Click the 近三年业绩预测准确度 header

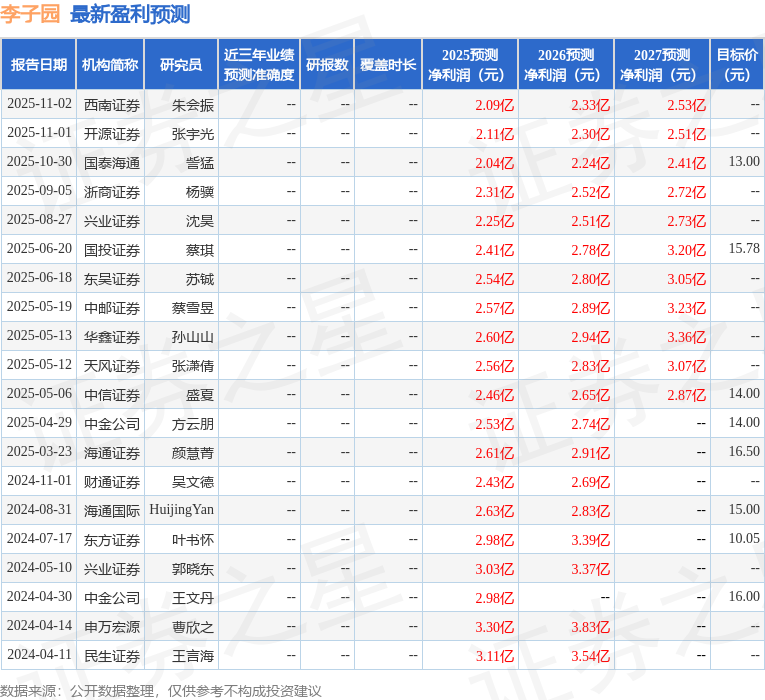[259, 64]
